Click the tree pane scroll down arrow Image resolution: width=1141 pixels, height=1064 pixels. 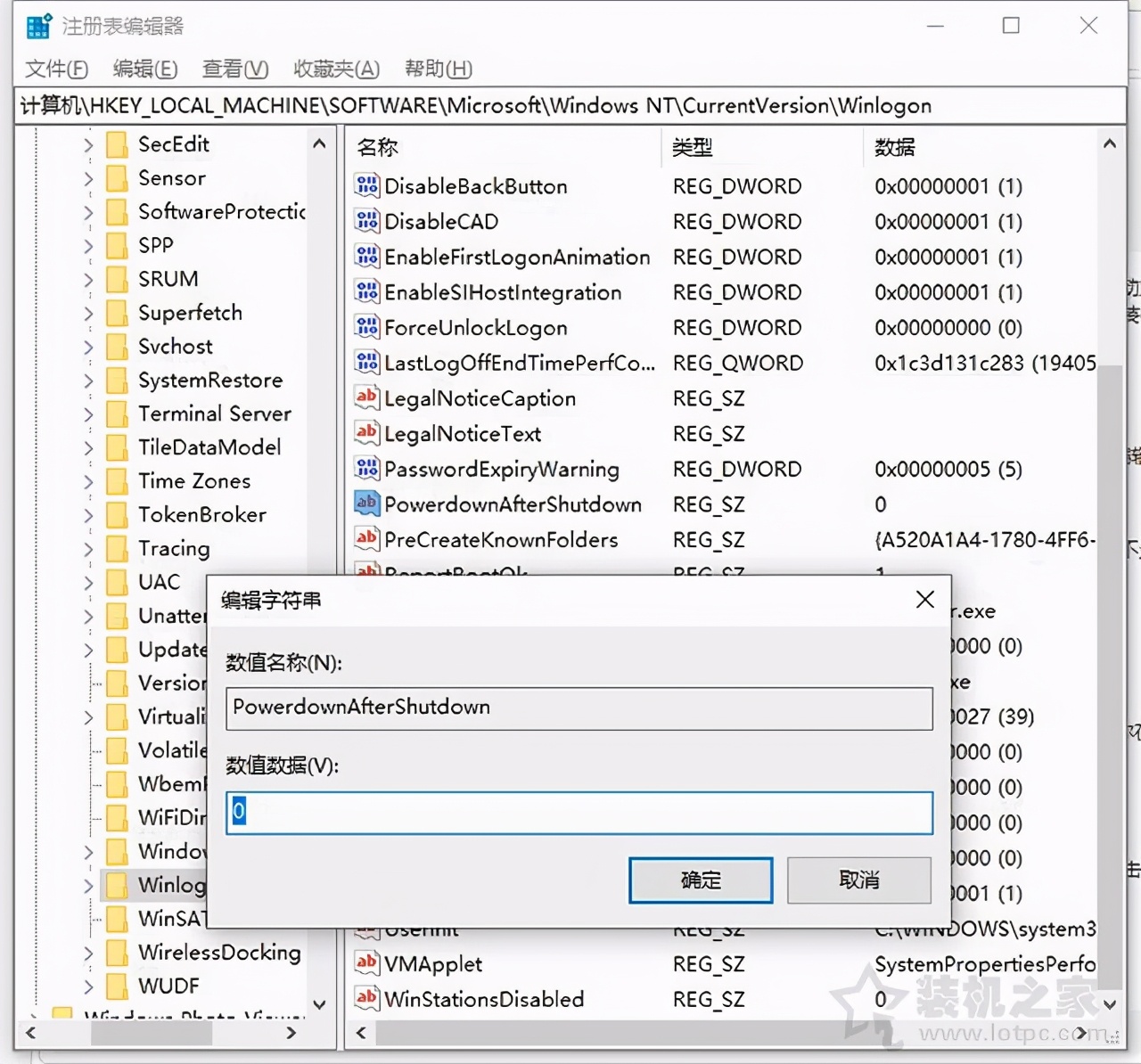(x=319, y=1004)
